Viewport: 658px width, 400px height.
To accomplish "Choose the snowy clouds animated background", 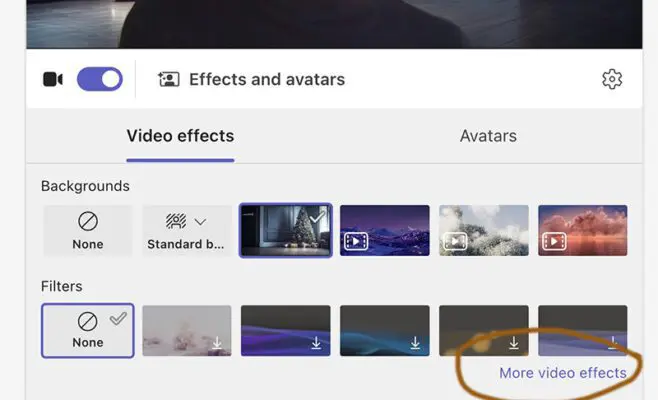I will pos(484,230).
